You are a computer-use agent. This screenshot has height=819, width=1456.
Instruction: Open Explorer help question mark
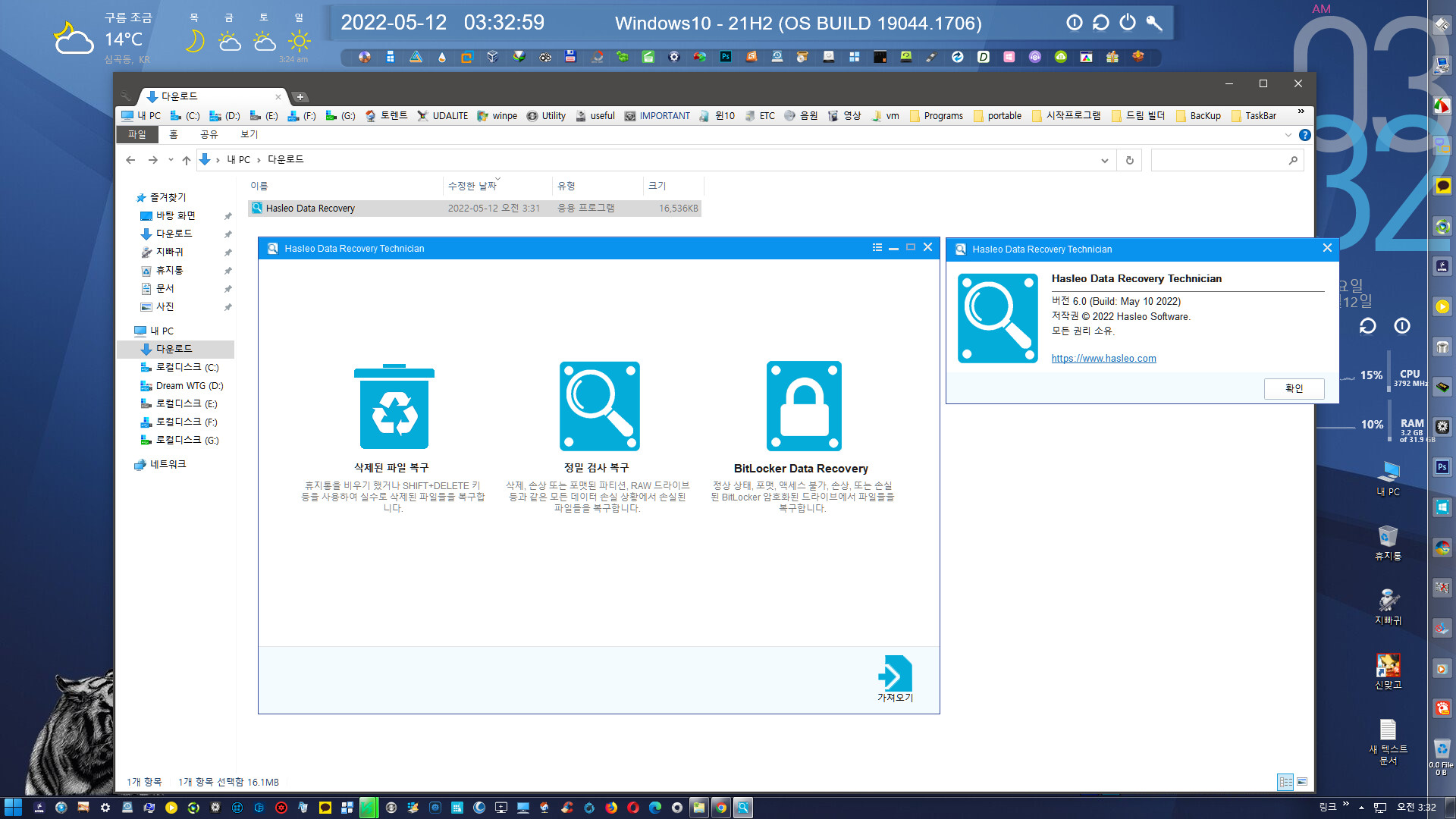1304,135
